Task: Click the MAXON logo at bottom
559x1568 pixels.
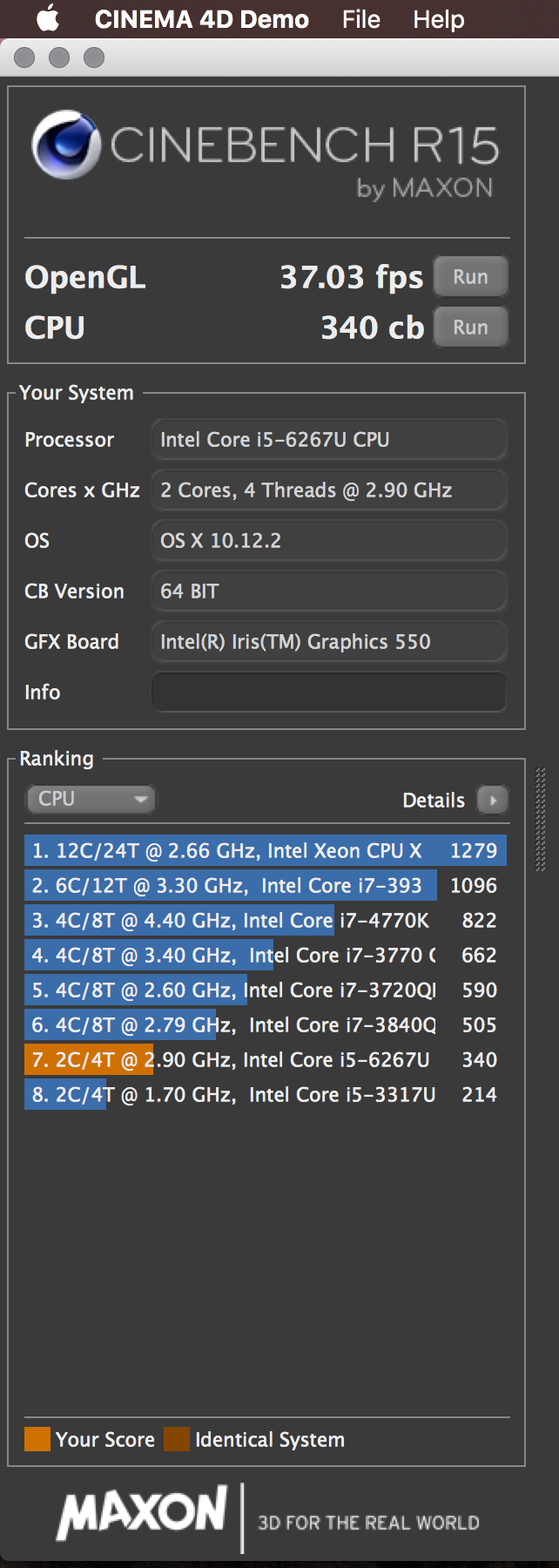Action: 142,1513
